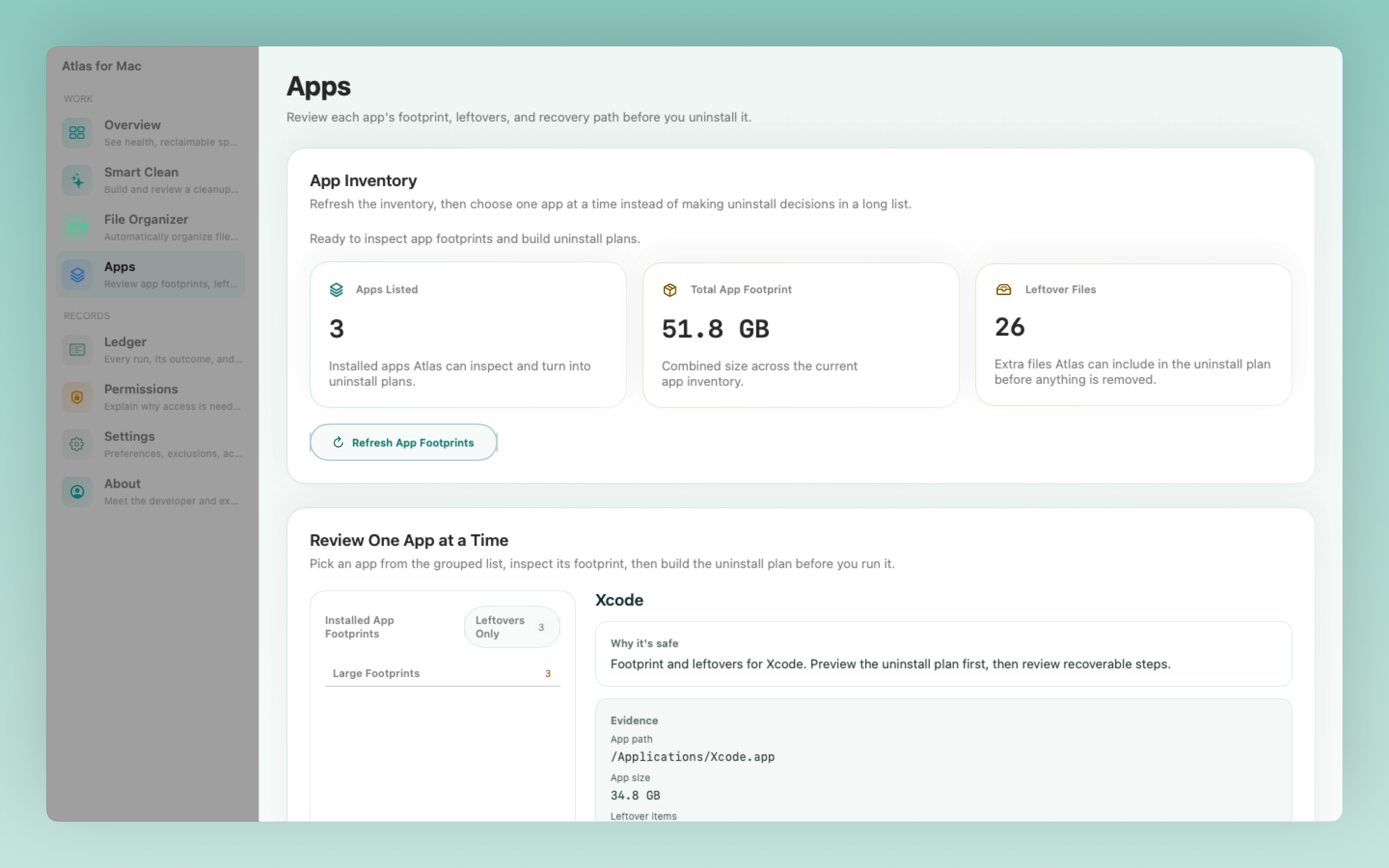This screenshot has height=868, width=1389.
Task: Click the File Organizer folder icon
Action: coord(77,227)
